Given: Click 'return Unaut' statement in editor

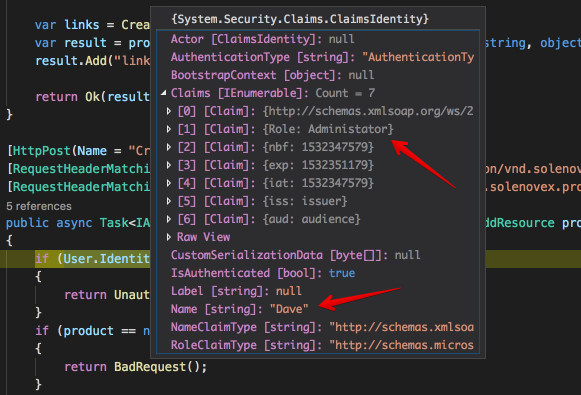Looking at the screenshot, I should pyautogui.click(x=107, y=295).
